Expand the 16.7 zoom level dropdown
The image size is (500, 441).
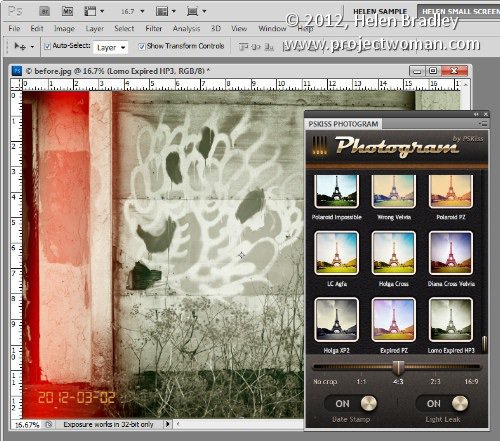pos(142,11)
